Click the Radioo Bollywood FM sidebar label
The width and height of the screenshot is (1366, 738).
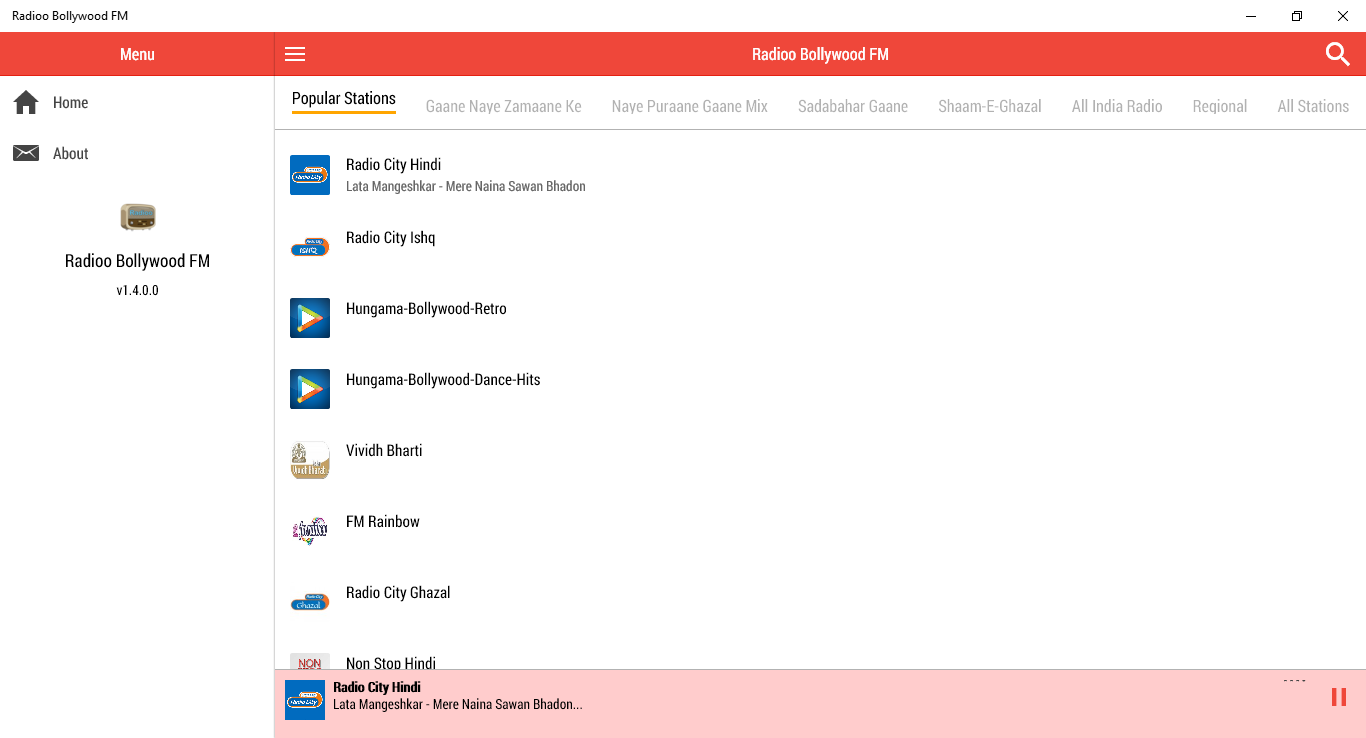point(137,261)
